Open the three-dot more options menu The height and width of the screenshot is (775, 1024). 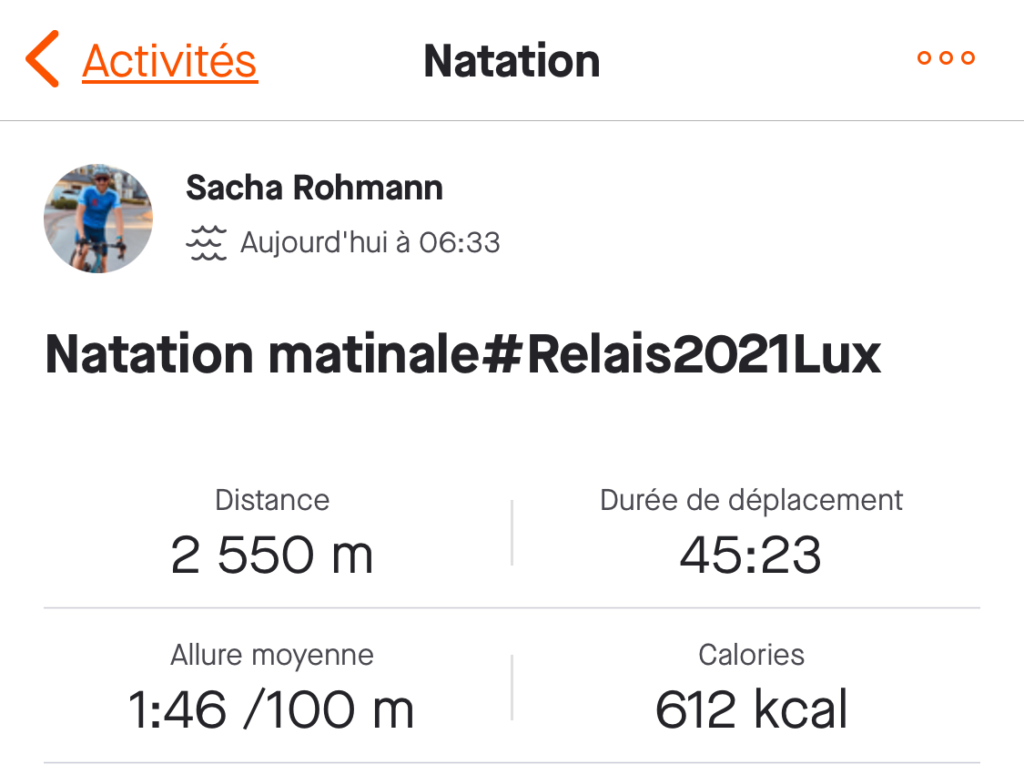tap(946, 57)
